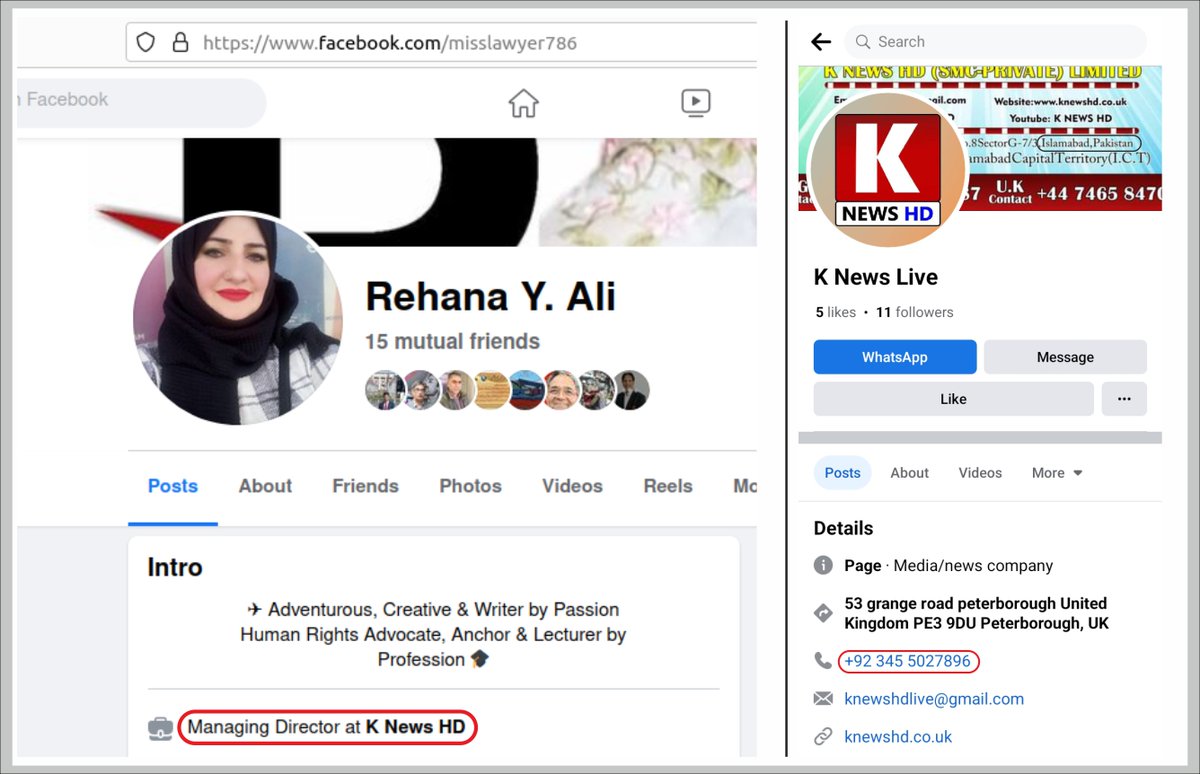Screen dimensions: 1200x774
Task: Expand the More dropdown tab
Action: 1057,473
